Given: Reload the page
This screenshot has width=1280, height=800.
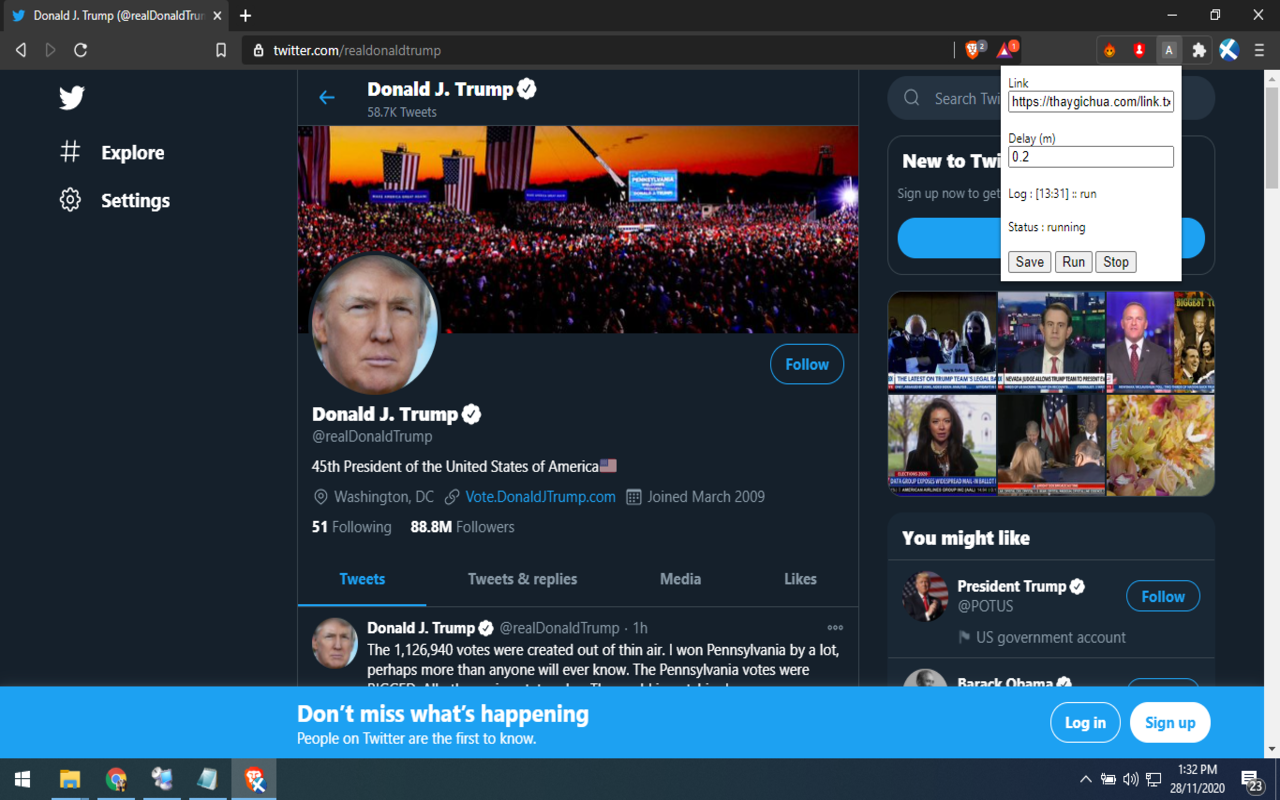Looking at the screenshot, I should click(81, 50).
